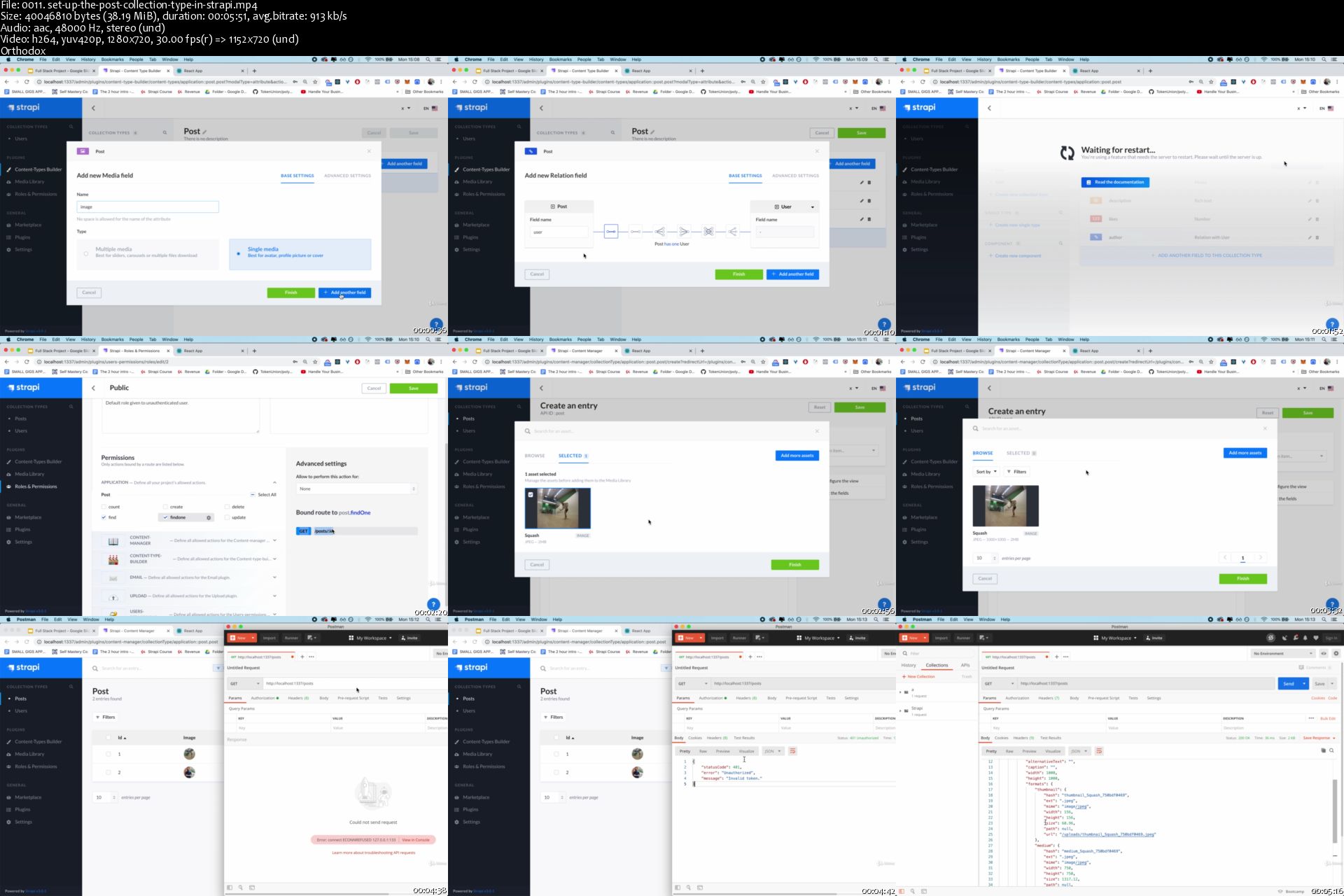Click the blue help question mark on the Public role page

[433, 604]
